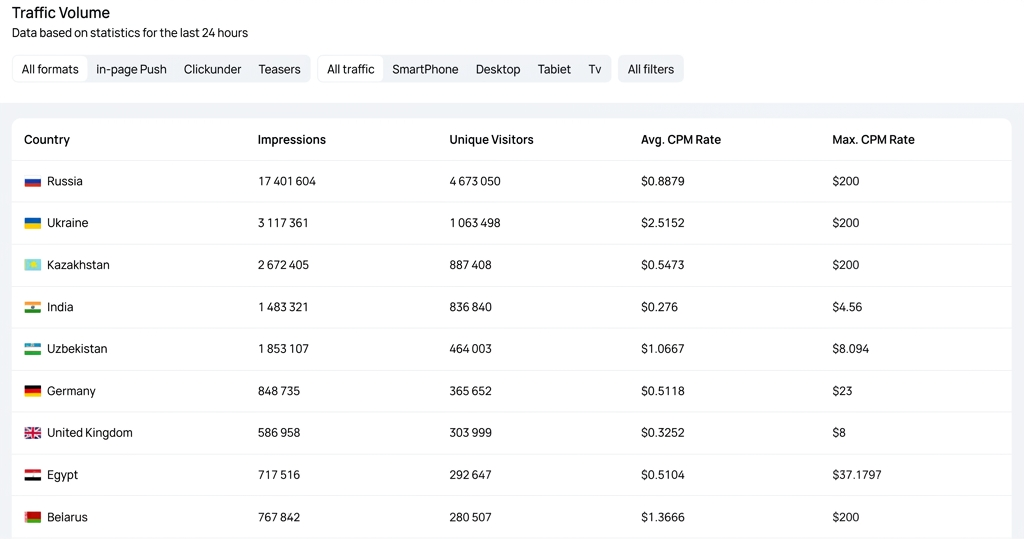This screenshot has width=1024, height=539.
Task: Click the Ukraine flag icon
Action: coord(33,223)
